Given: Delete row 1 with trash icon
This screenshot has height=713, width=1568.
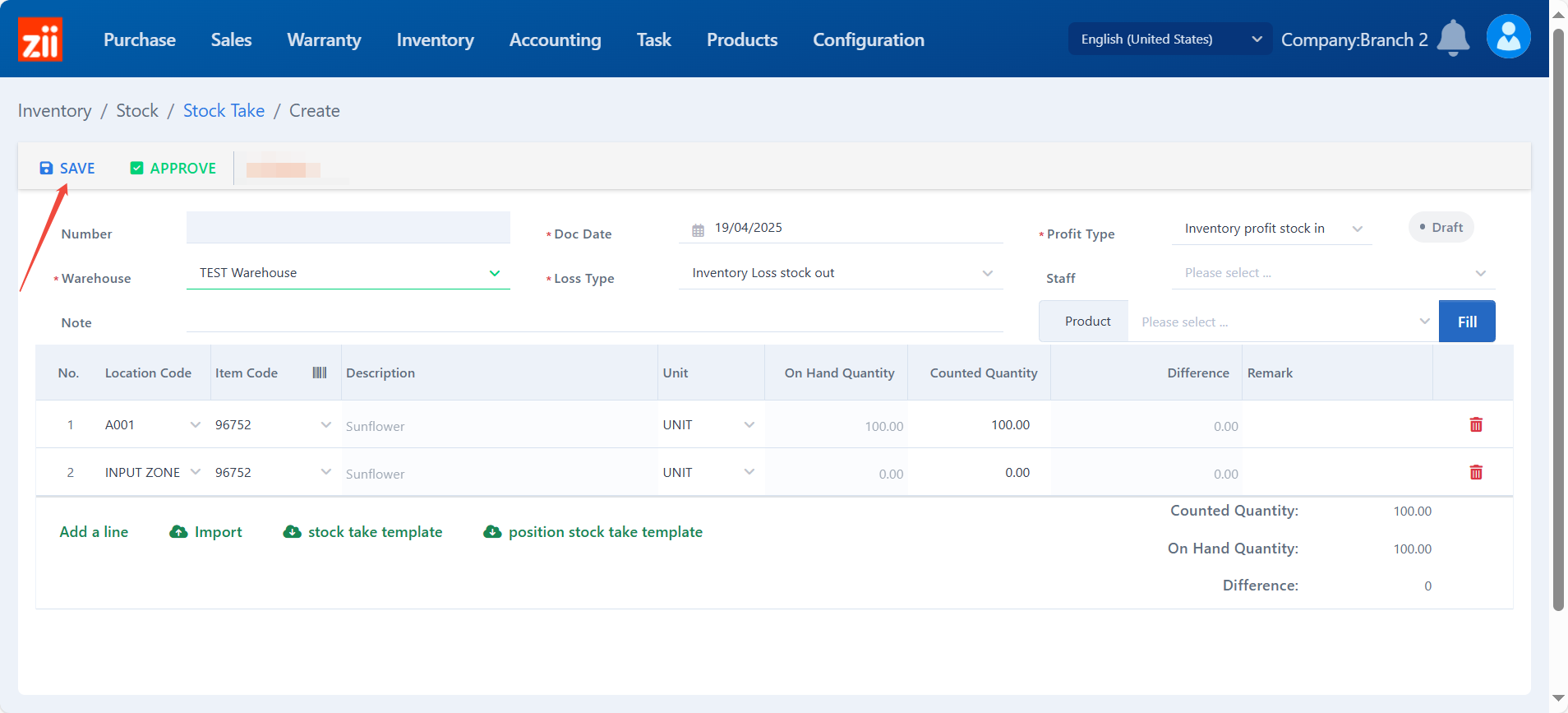Looking at the screenshot, I should click(1476, 424).
